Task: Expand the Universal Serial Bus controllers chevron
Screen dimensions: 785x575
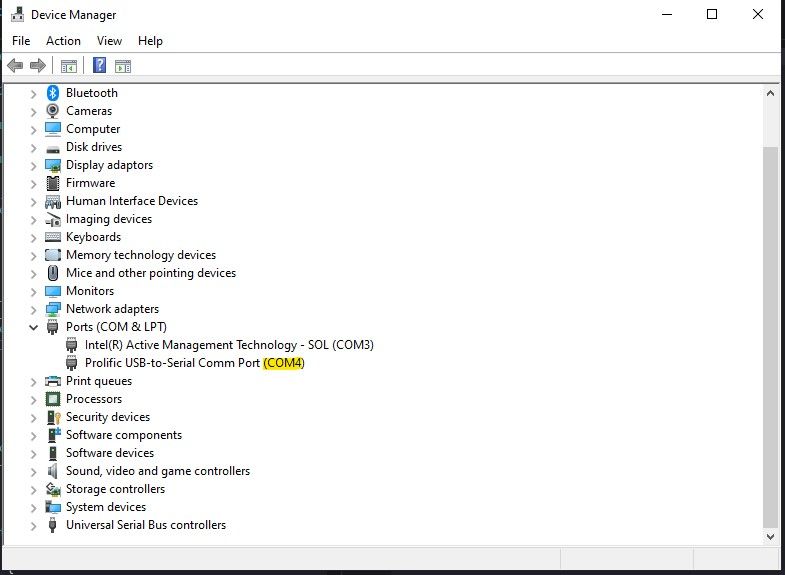Action: [x=33, y=526]
